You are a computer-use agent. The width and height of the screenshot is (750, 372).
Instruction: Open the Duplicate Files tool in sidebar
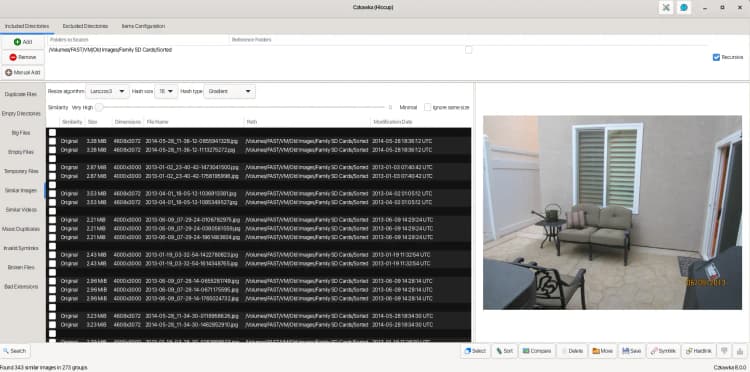point(21,94)
